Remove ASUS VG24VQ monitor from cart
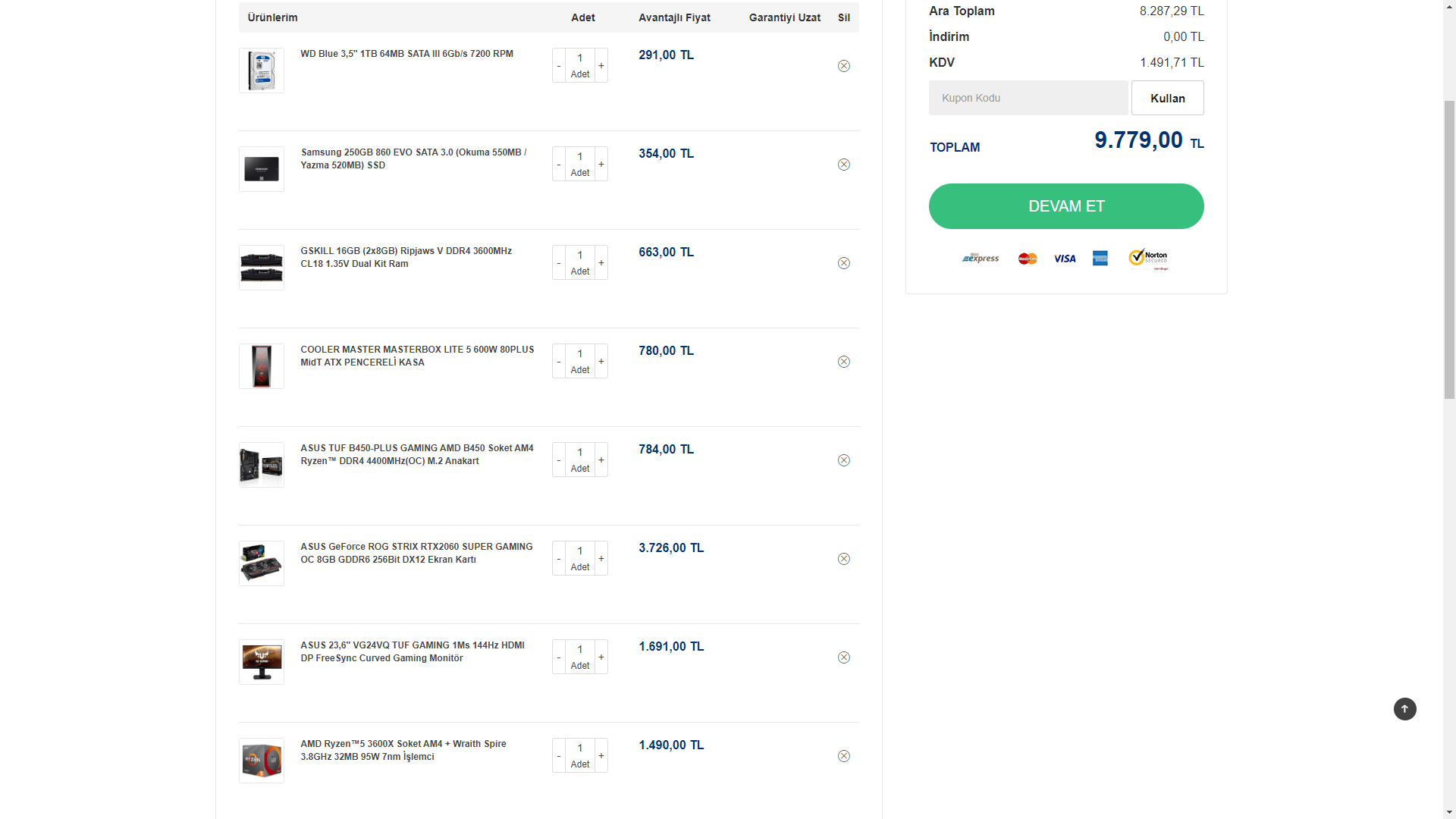The image size is (1456, 819). click(x=843, y=657)
